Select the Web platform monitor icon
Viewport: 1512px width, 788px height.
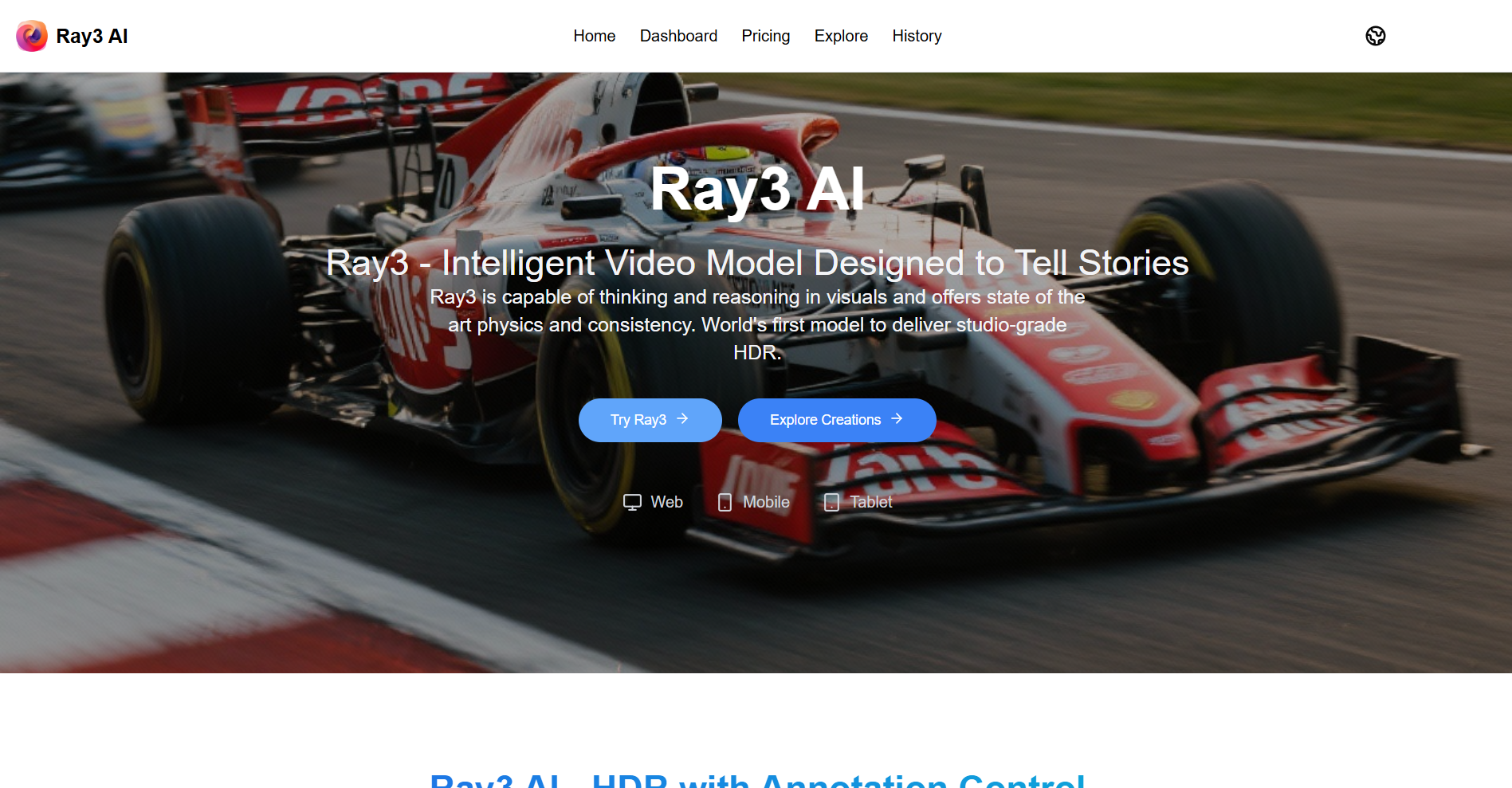[x=632, y=501]
